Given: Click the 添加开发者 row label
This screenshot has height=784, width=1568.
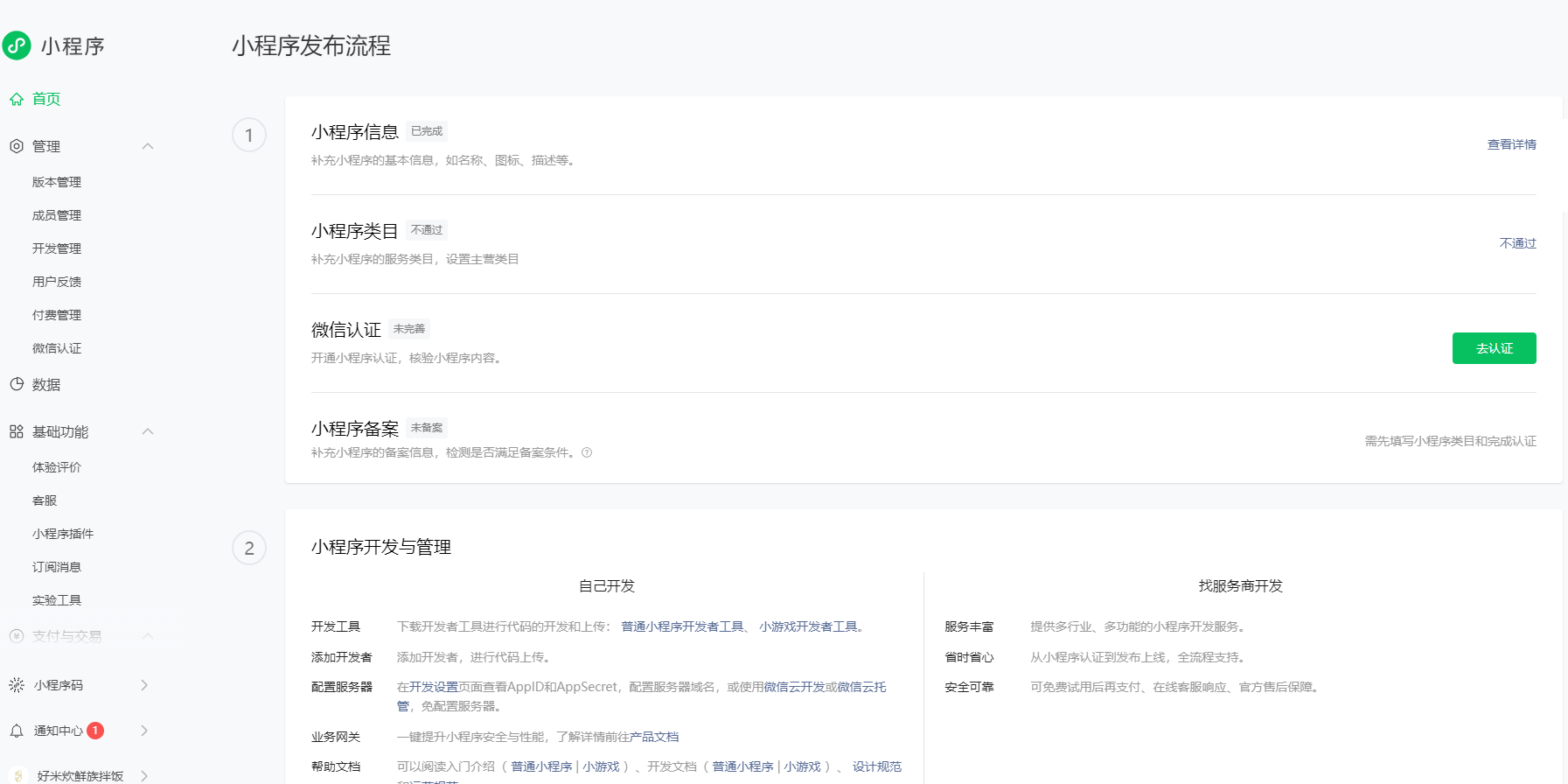Looking at the screenshot, I should pos(342,657).
